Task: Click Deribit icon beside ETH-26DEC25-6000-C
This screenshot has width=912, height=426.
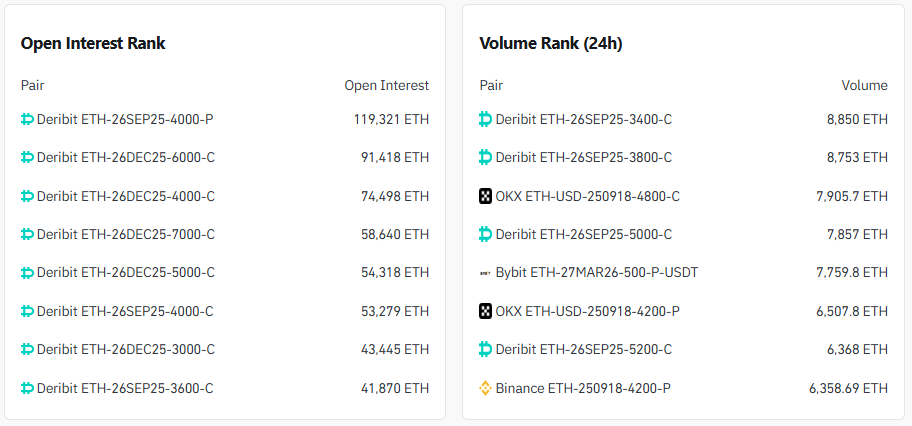Action: click(x=27, y=157)
